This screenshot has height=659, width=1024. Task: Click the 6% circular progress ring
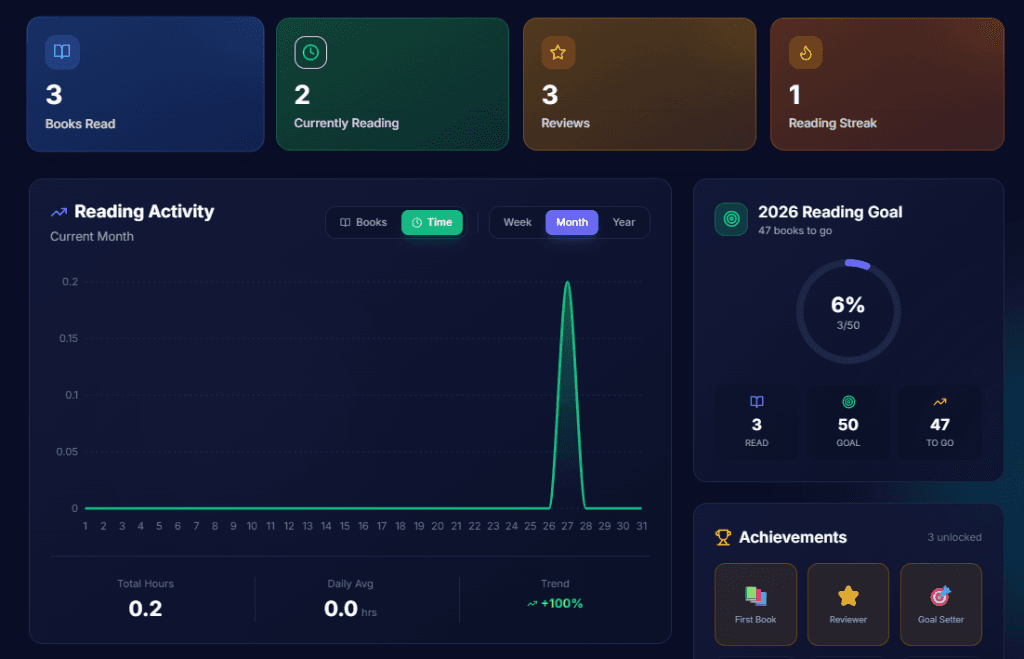pyautogui.click(x=848, y=311)
